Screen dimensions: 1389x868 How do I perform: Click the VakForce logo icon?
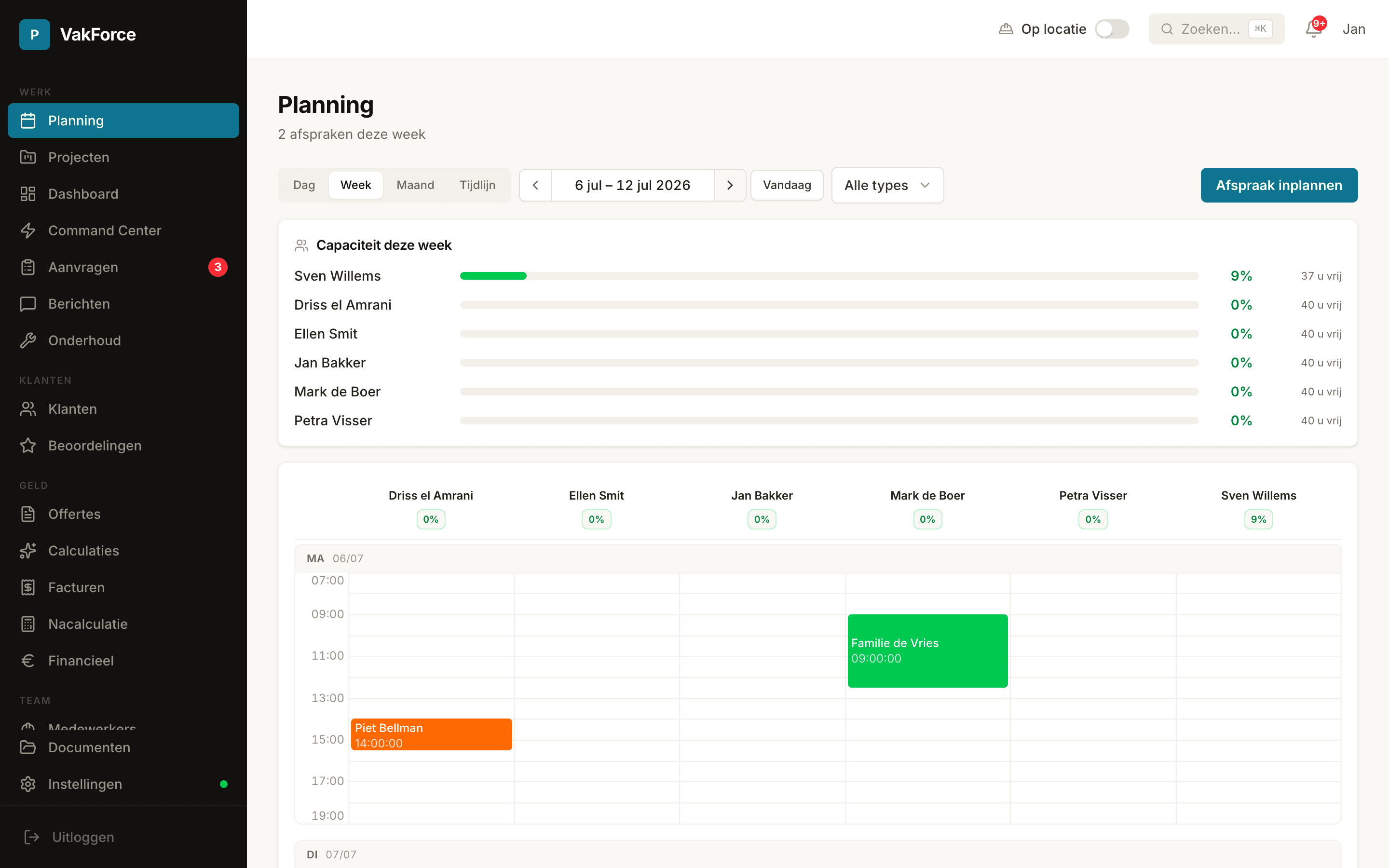tap(34, 34)
